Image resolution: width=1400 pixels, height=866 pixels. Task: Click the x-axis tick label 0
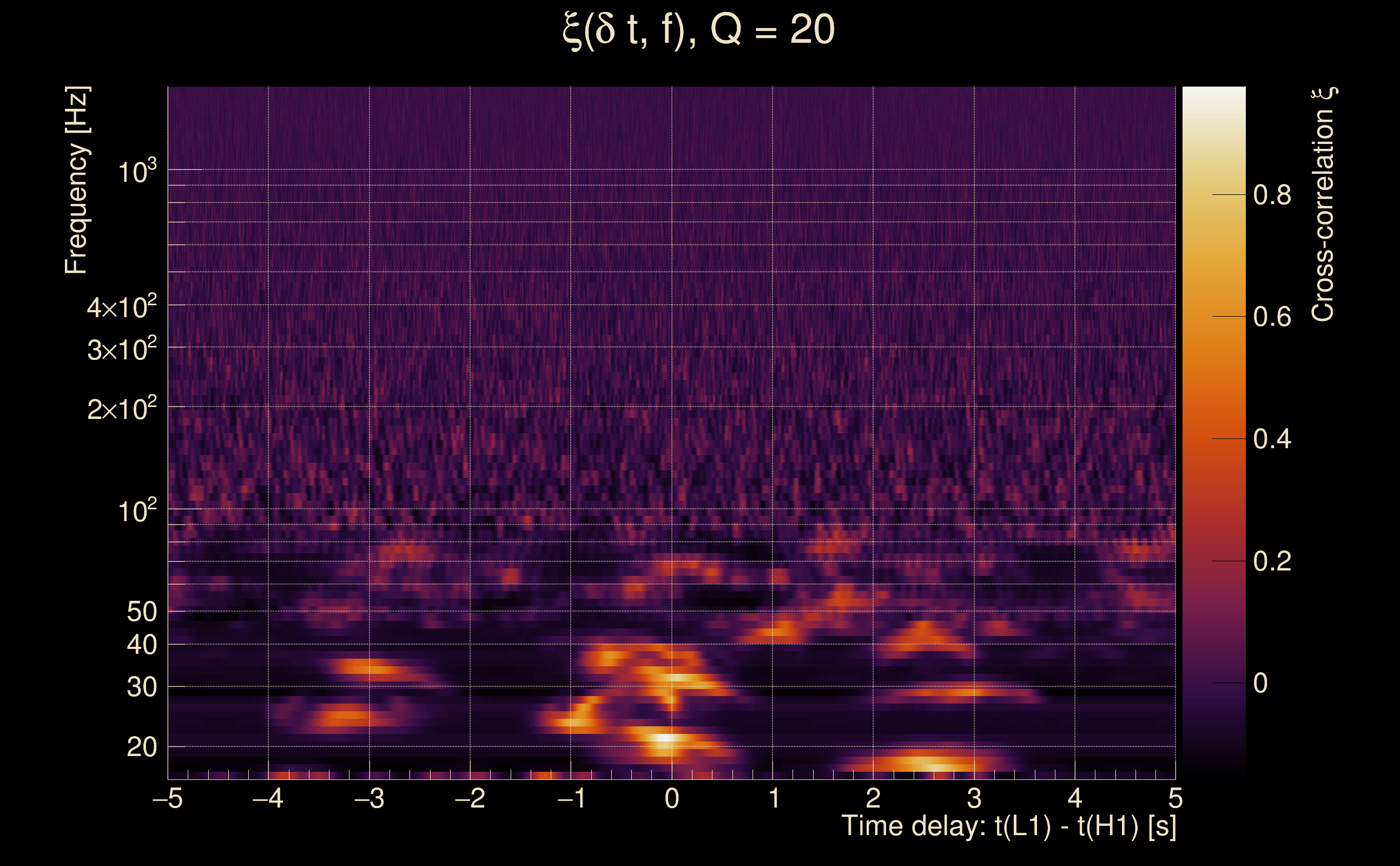pos(672,798)
